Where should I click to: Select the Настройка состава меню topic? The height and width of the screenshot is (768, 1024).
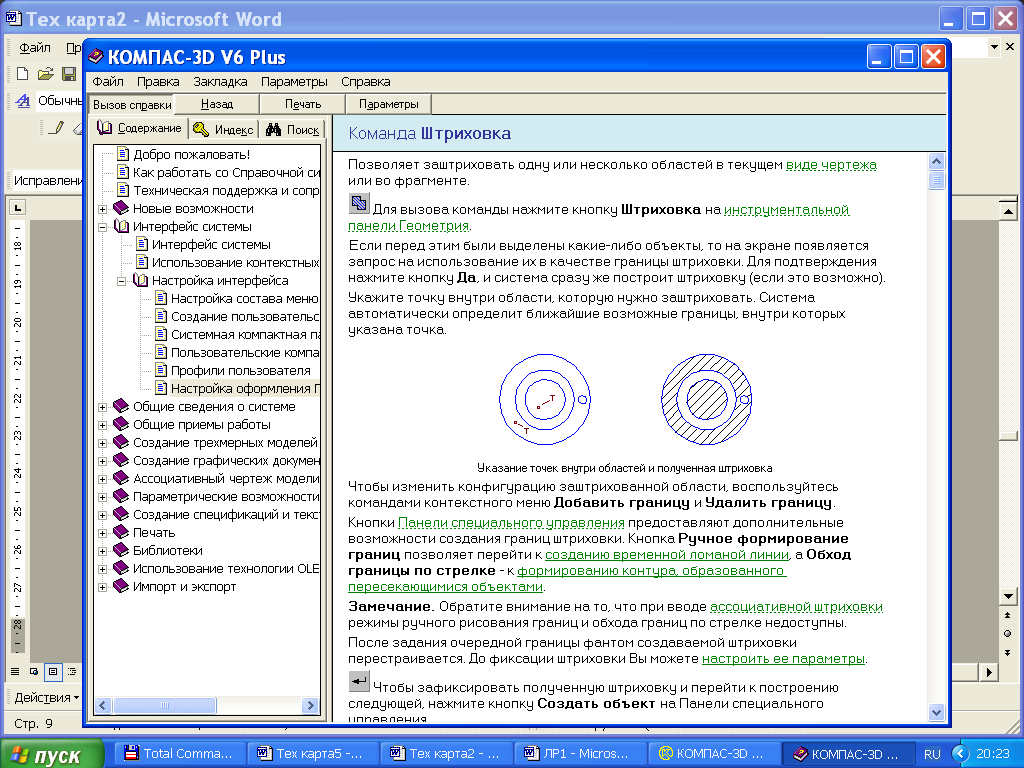click(x=244, y=298)
